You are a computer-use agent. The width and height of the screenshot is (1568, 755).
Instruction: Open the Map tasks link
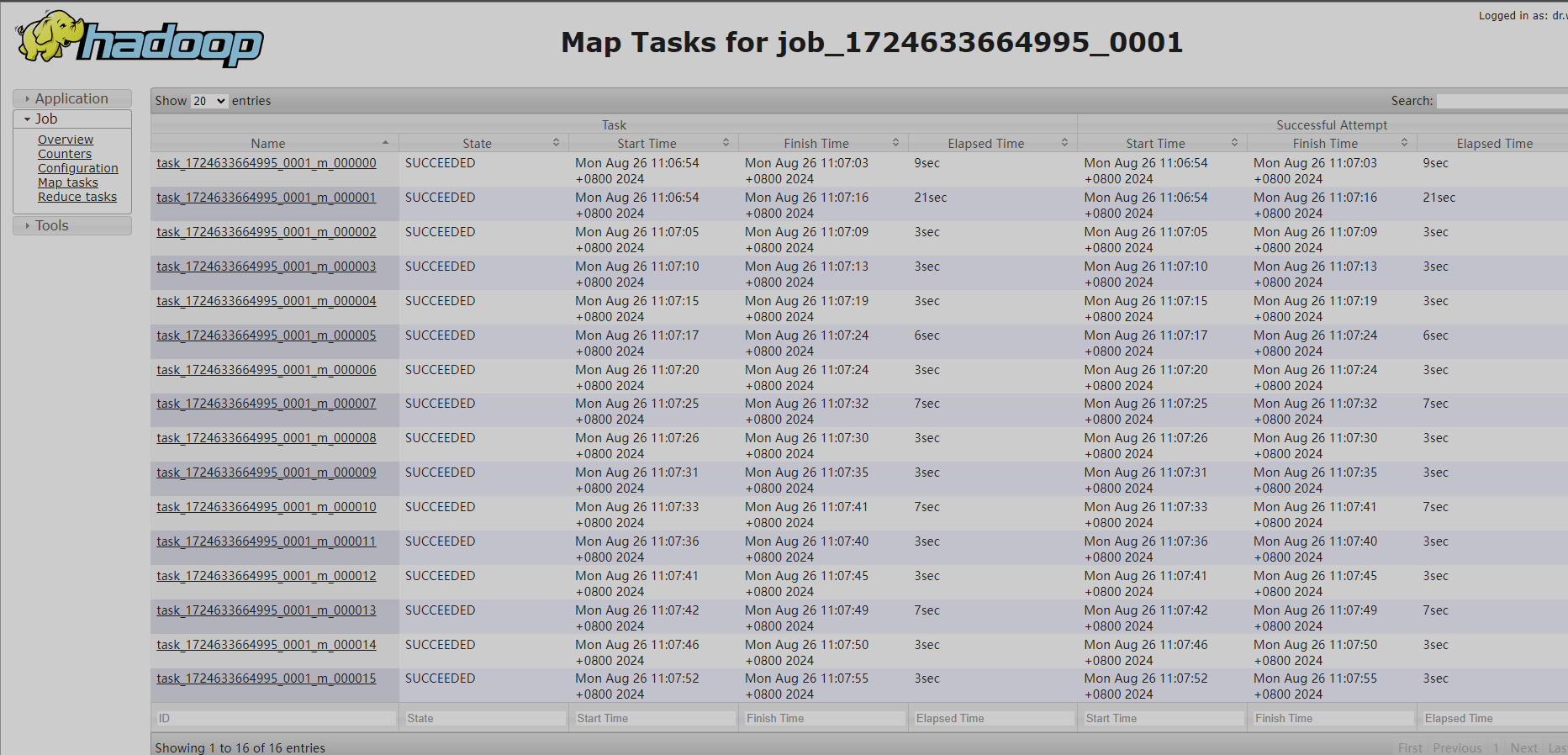point(68,182)
